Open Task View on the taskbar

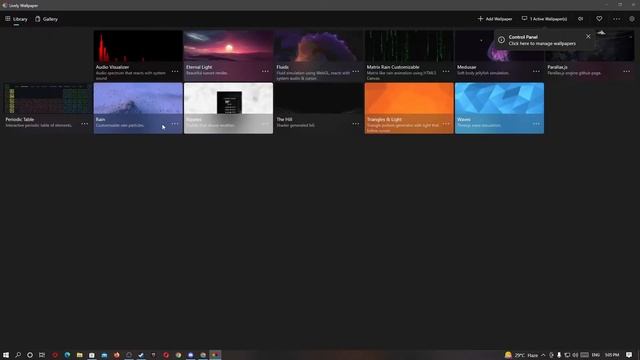[x=42, y=355]
